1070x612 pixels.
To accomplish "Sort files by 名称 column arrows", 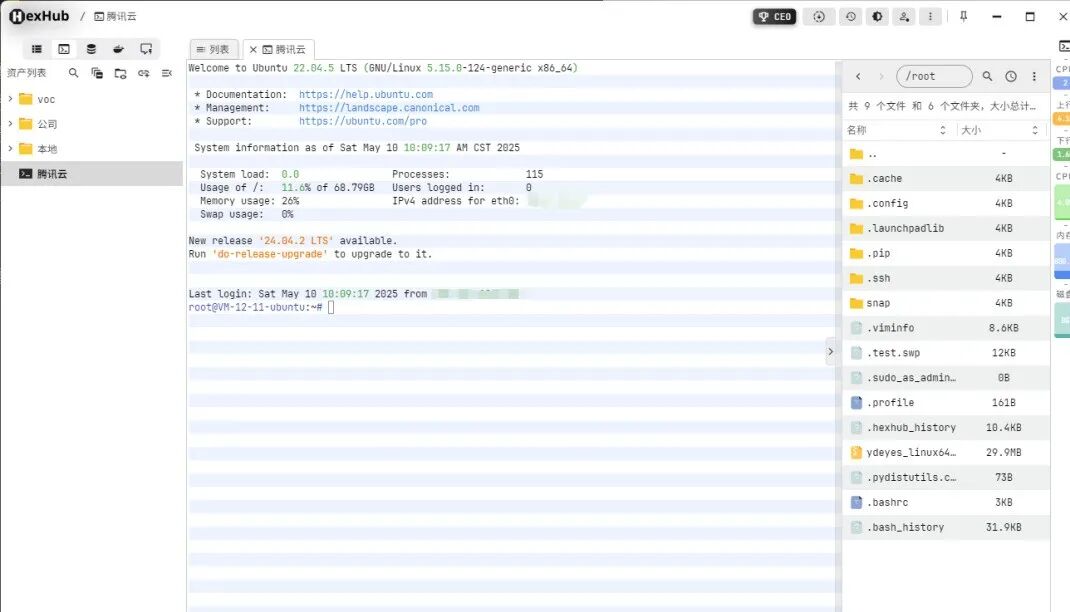I will (x=942, y=130).
